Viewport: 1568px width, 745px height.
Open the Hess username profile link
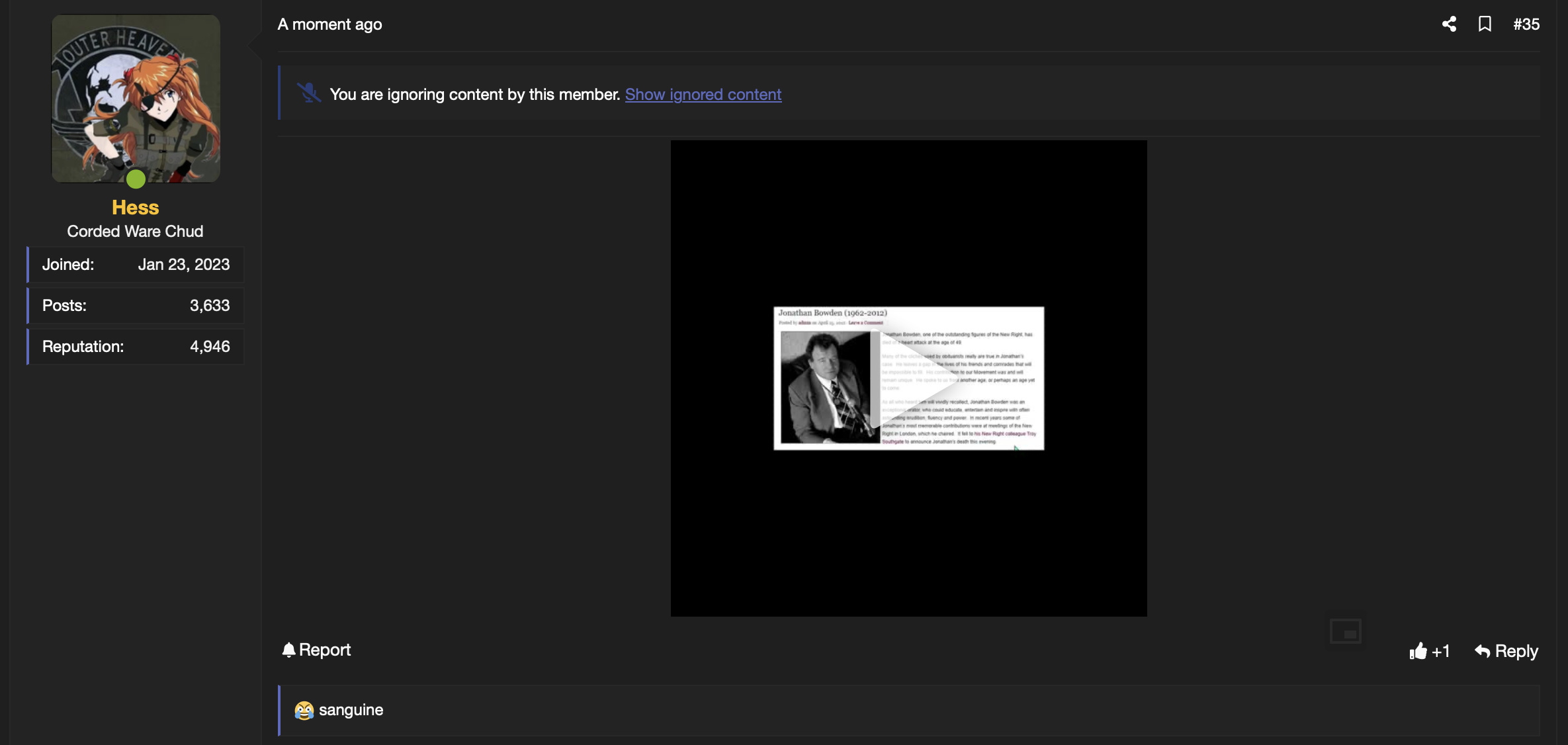click(136, 207)
